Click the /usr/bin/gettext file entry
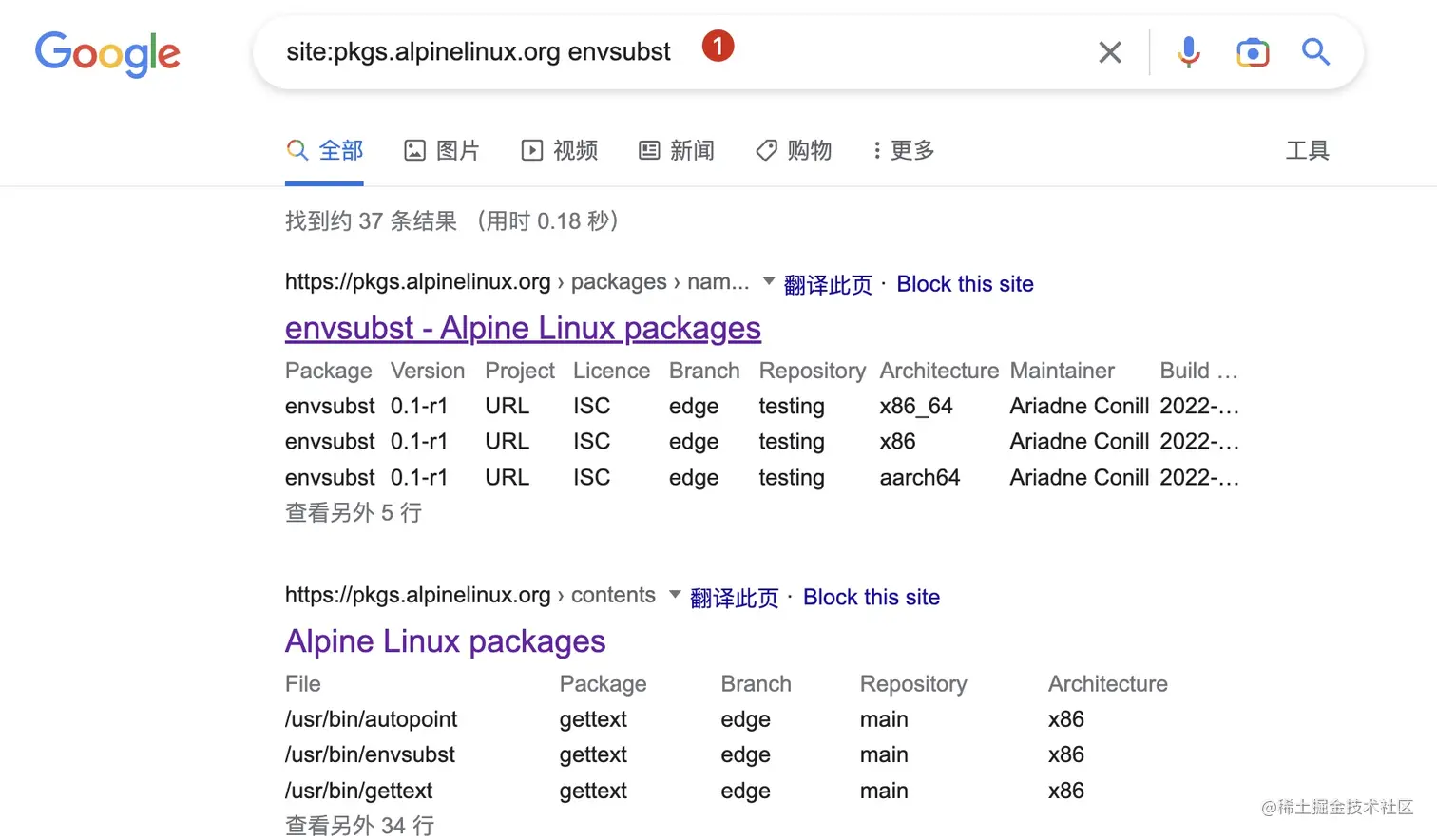Screen dimensions: 1437x840 358,791
